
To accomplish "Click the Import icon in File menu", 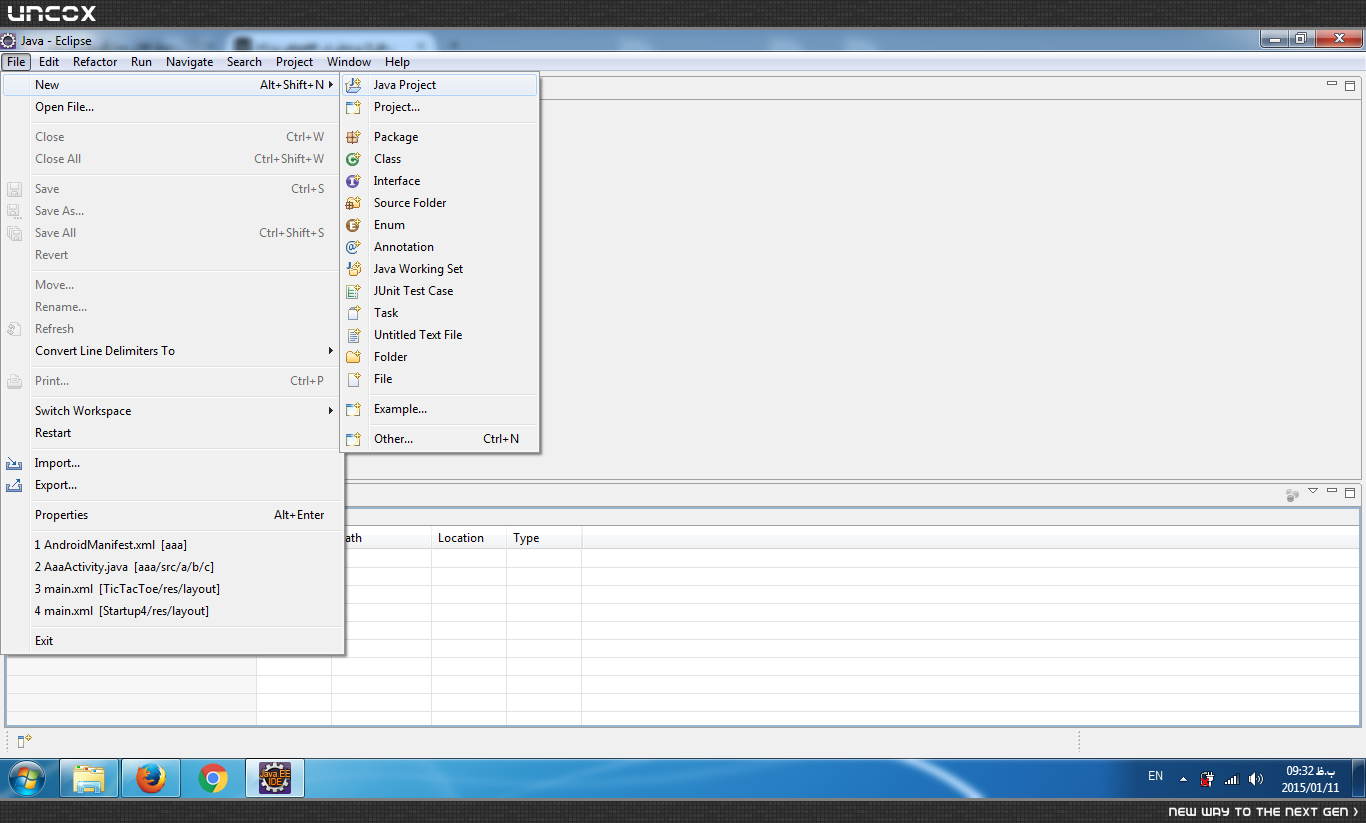I will pyautogui.click(x=14, y=463).
